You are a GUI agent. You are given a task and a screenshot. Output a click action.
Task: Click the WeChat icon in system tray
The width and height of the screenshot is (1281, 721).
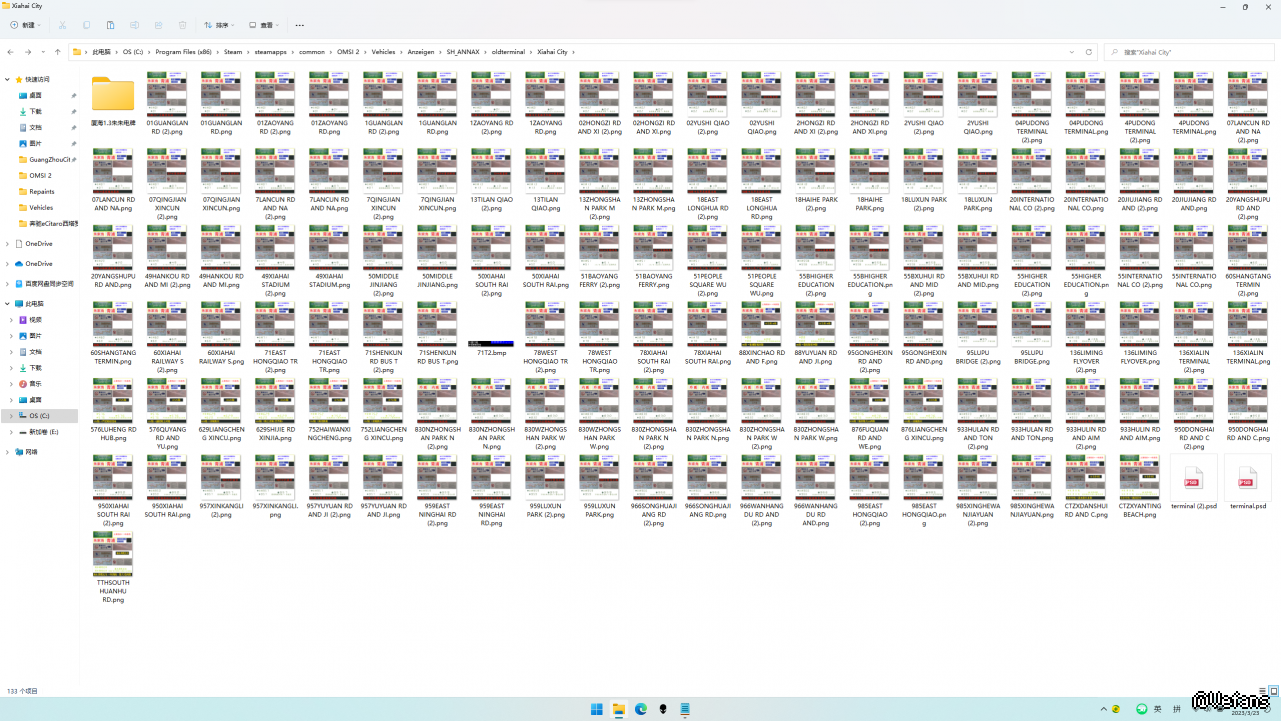click(x=1142, y=709)
